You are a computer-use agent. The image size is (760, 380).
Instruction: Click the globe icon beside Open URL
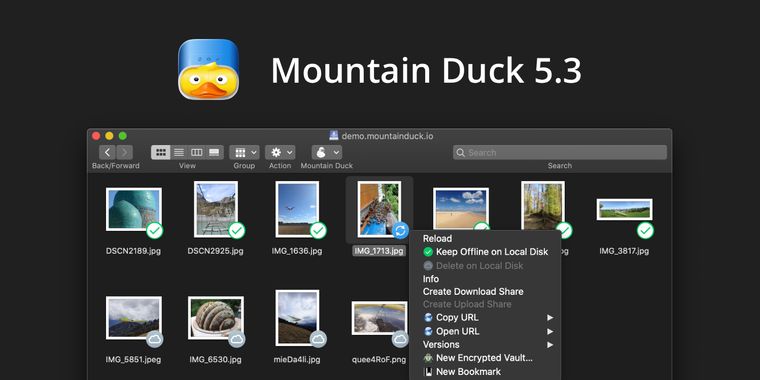coord(428,332)
